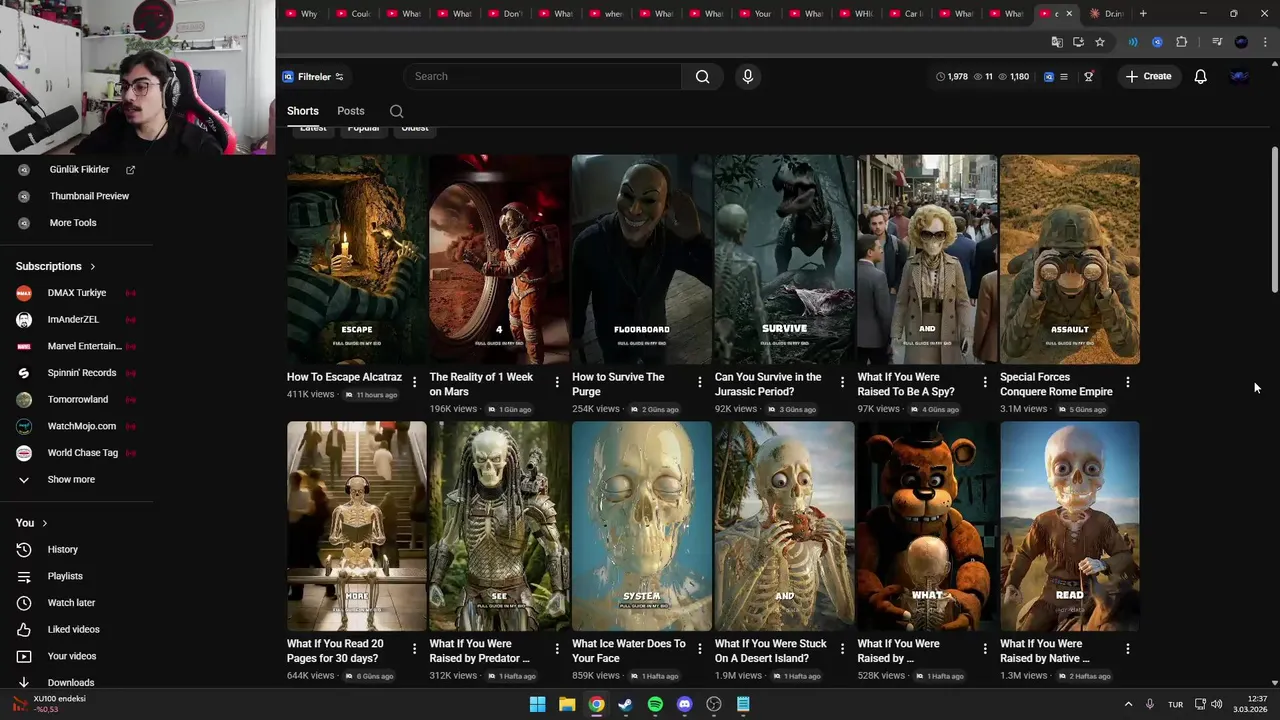Open Windows Start menu

(537, 704)
